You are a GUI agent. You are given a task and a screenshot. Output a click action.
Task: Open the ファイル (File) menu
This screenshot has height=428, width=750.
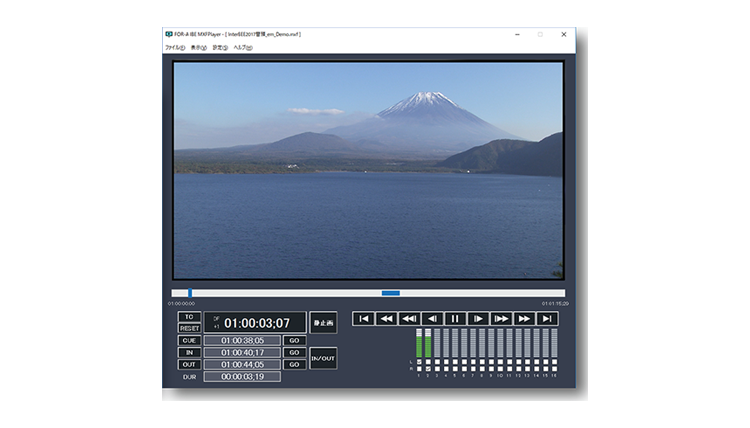click(174, 47)
